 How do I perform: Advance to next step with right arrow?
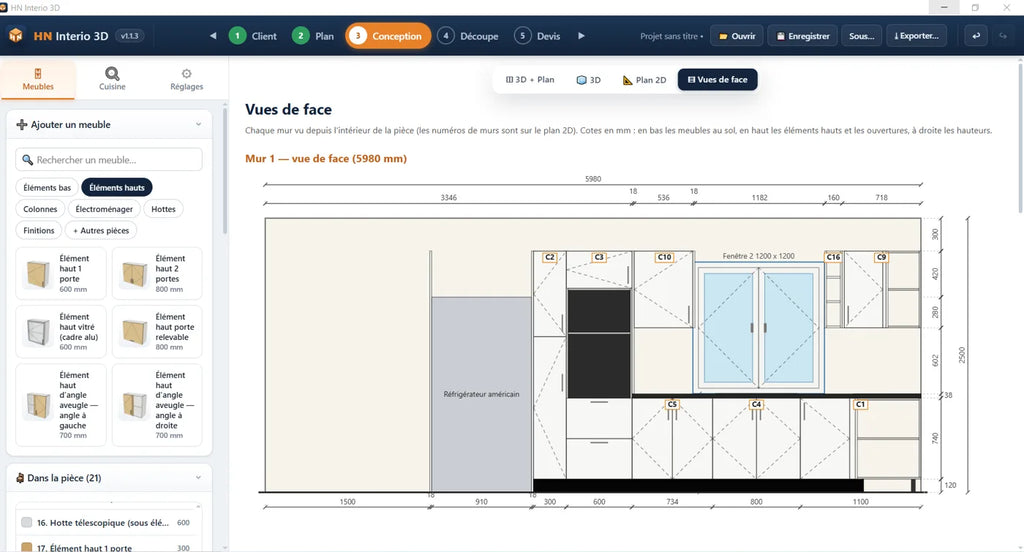581,36
